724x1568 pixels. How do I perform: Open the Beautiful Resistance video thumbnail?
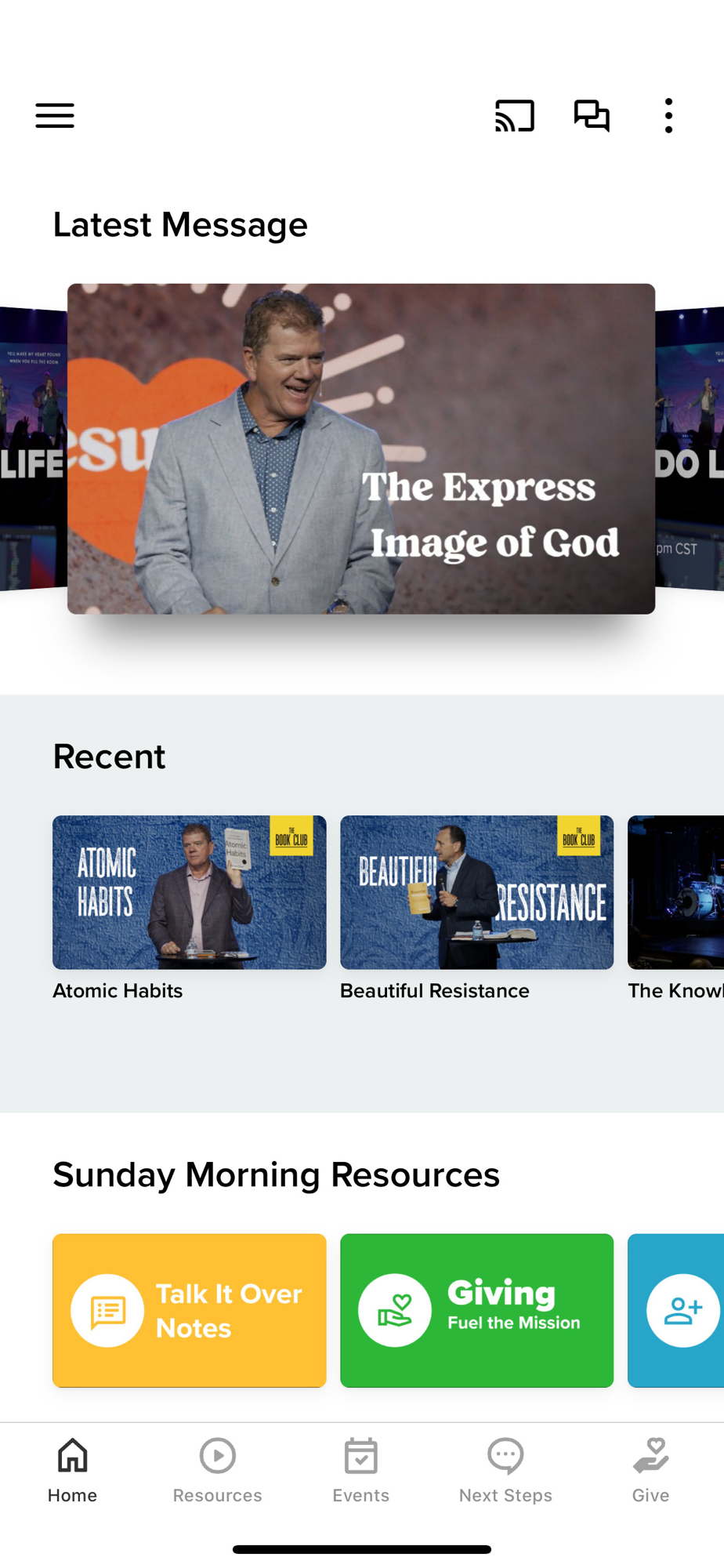pos(476,892)
